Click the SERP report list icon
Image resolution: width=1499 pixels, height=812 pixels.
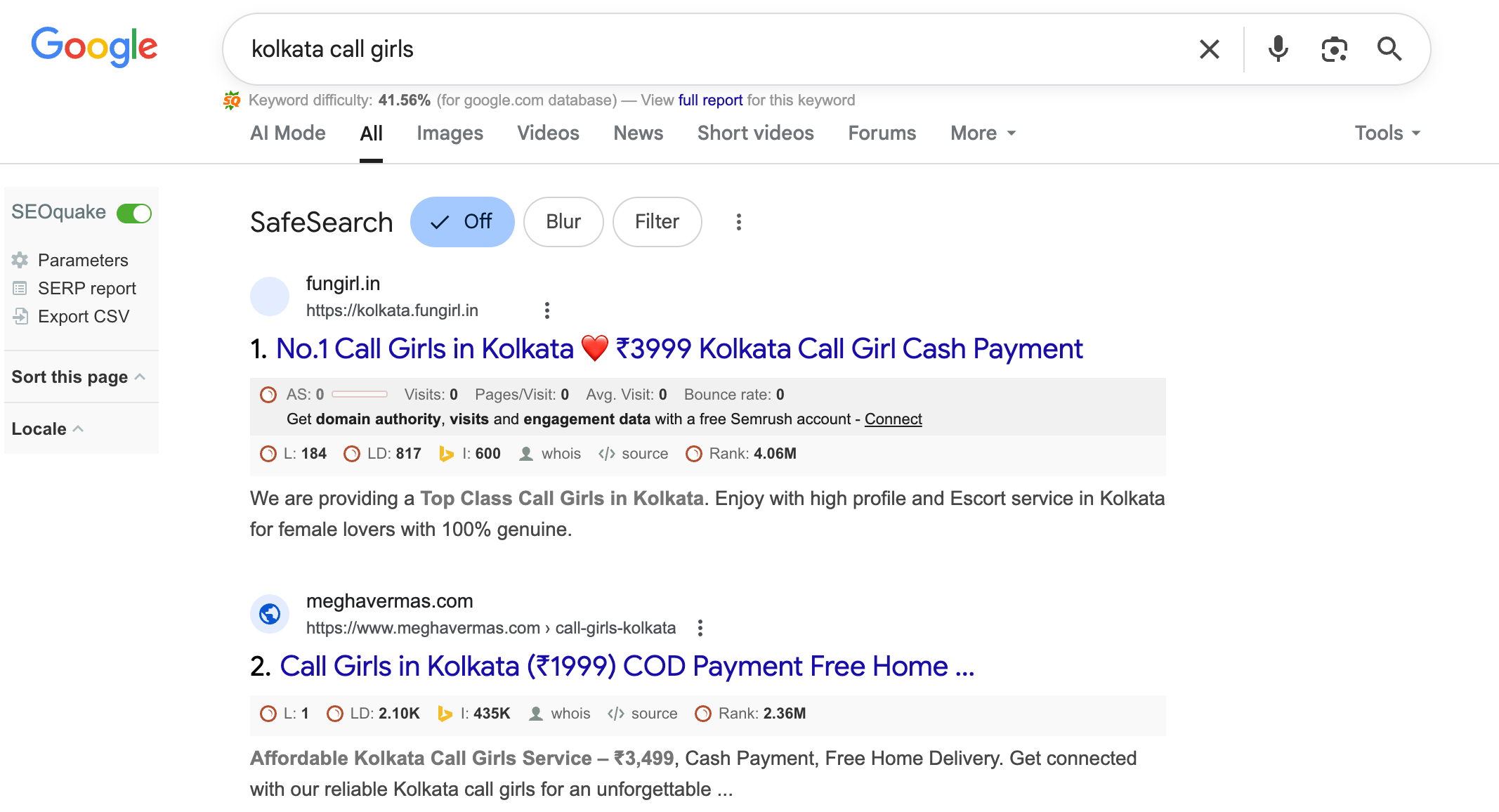[x=20, y=289]
